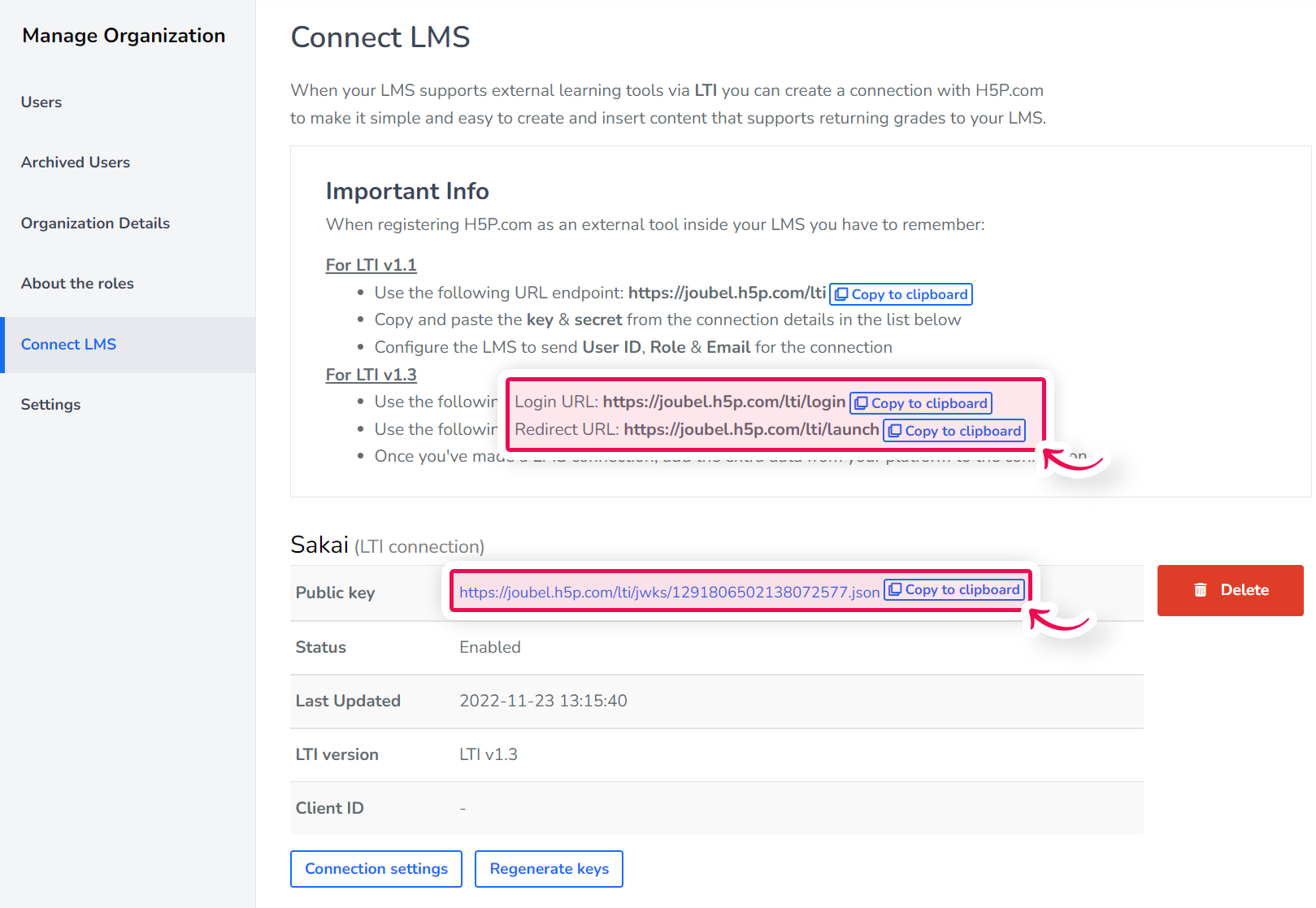Click the Manage Organization heading

tap(124, 35)
